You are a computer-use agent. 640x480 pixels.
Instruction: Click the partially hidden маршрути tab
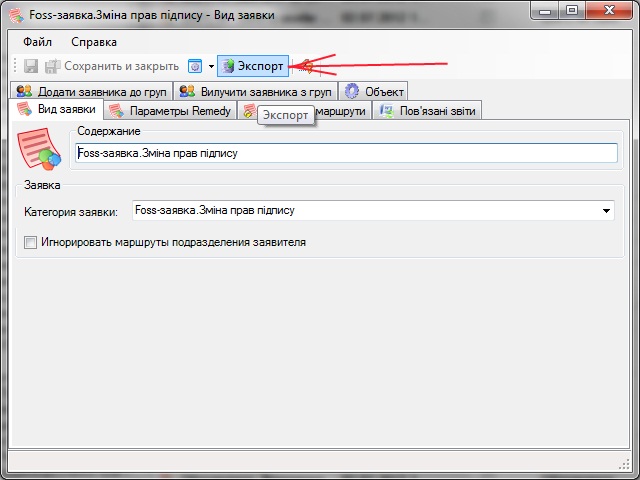click(x=345, y=110)
